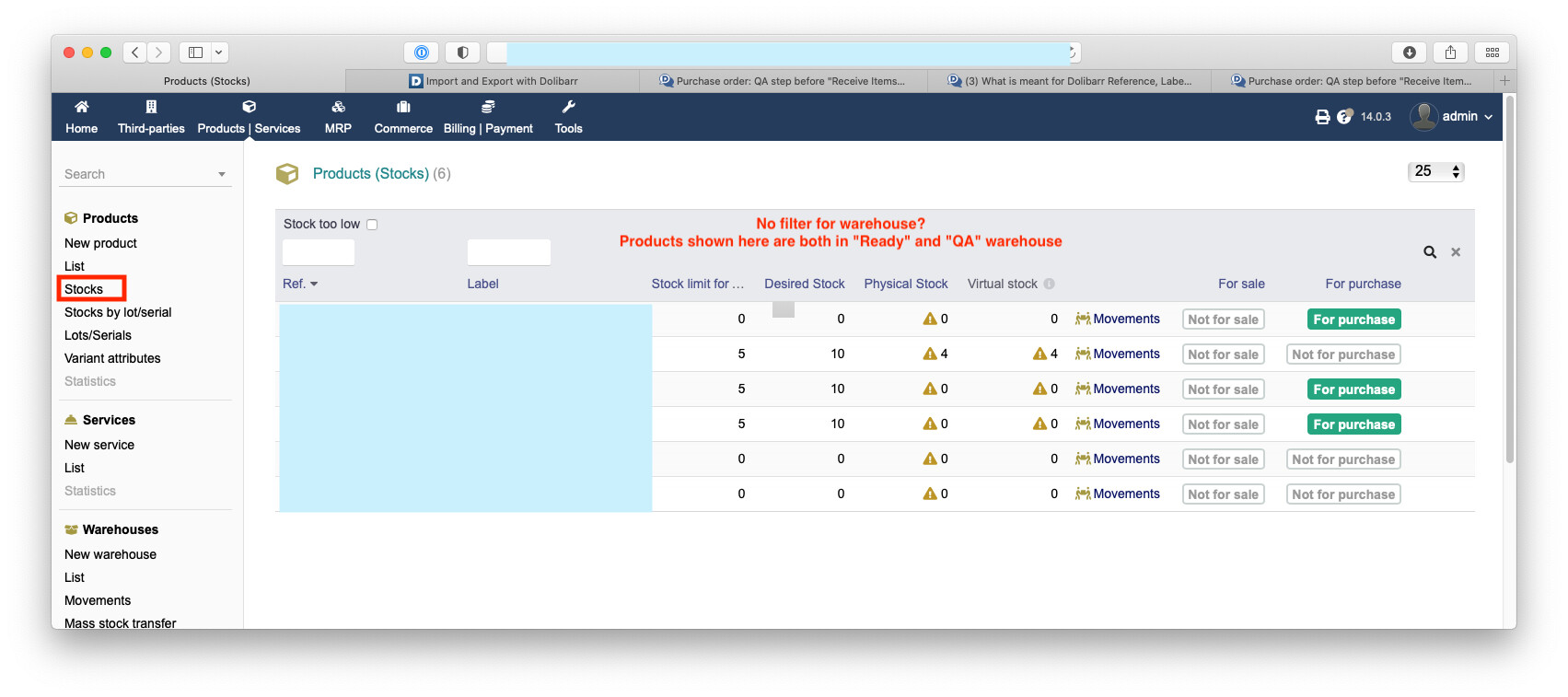Enable the Stock too low checkbox
Viewport: 1568px width, 697px height.
point(372,225)
